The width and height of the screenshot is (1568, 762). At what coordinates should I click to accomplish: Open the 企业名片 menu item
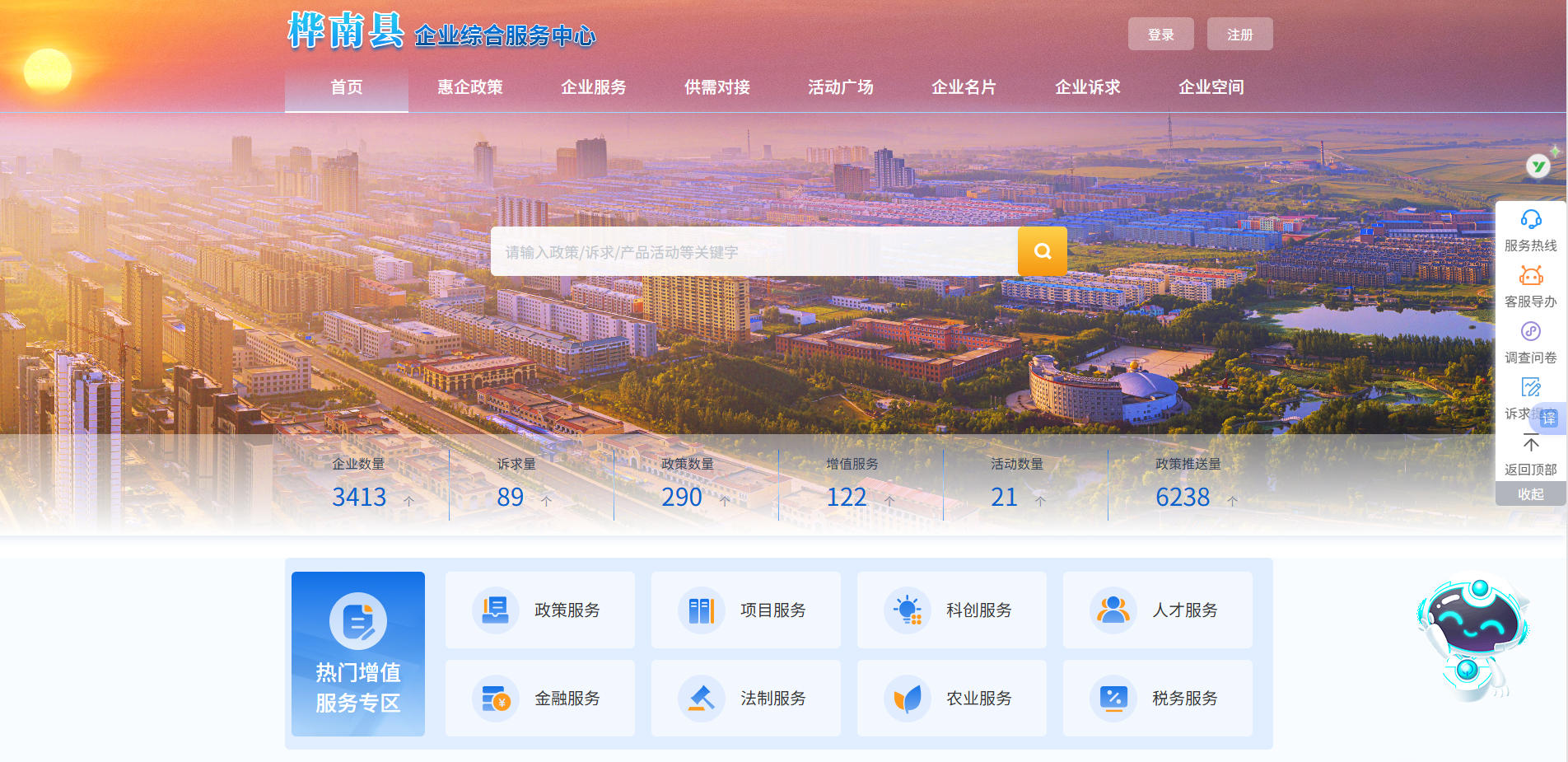pos(964,87)
